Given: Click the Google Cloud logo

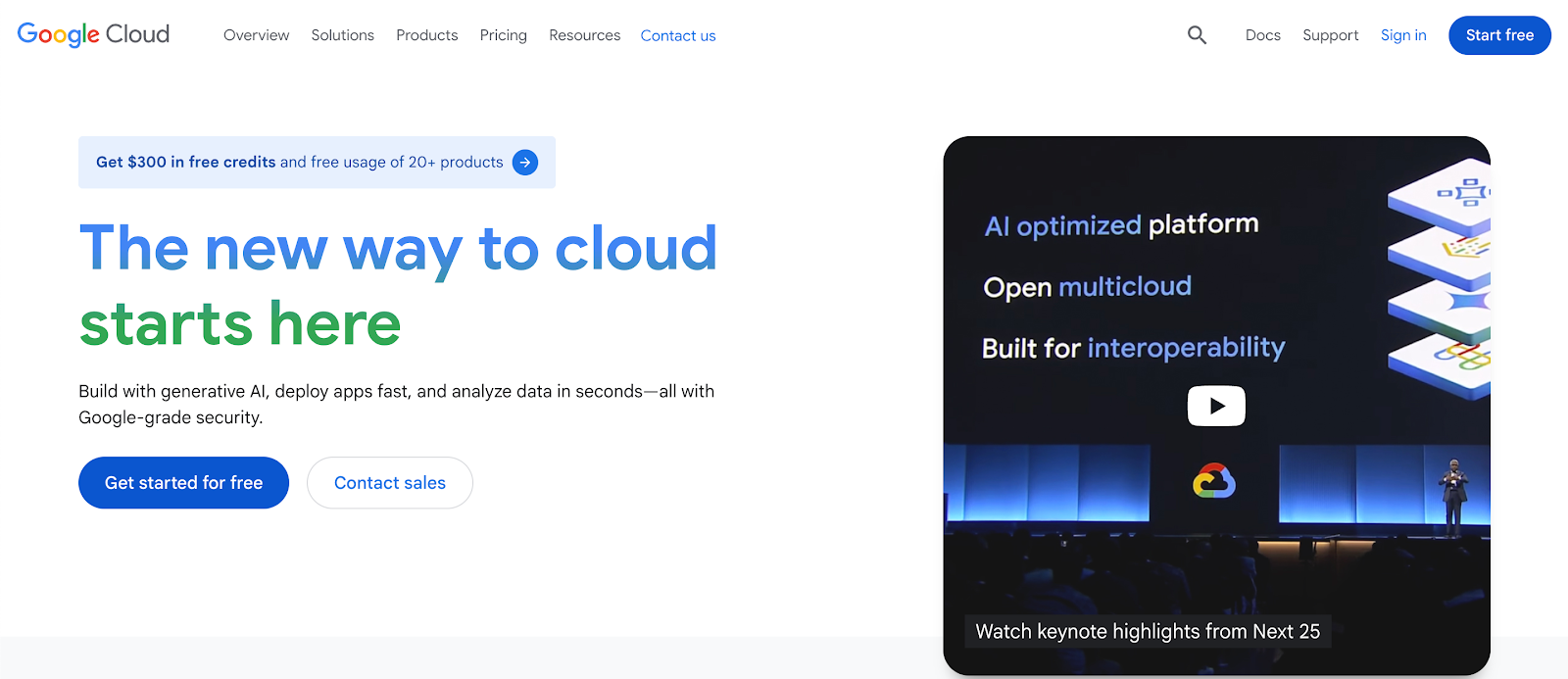Looking at the screenshot, I should pos(93,34).
